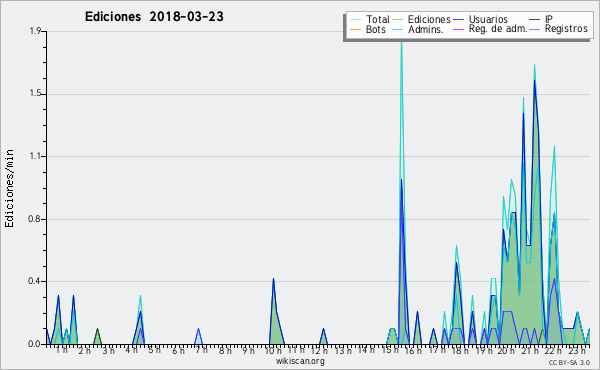This screenshot has height=370, width=600.
Task: Click the CC BY-SA 3.0 license label
Action: pos(569,362)
